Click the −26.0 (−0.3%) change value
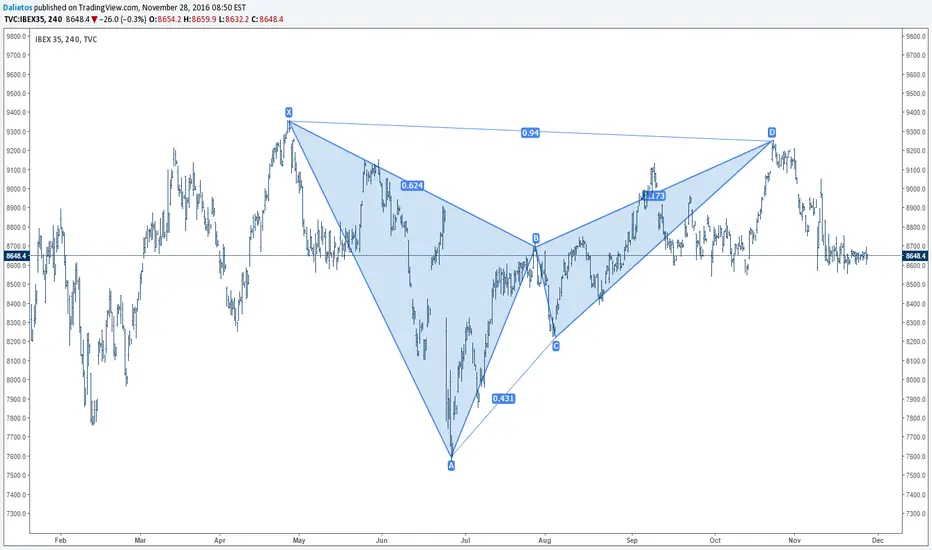This screenshot has height=550, width=932. coord(122,19)
